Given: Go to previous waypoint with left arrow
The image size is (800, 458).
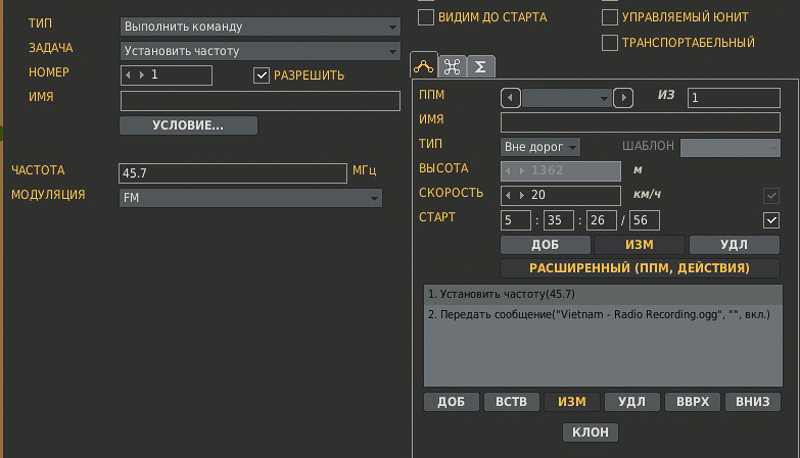Looking at the screenshot, I should pos(511,97).
